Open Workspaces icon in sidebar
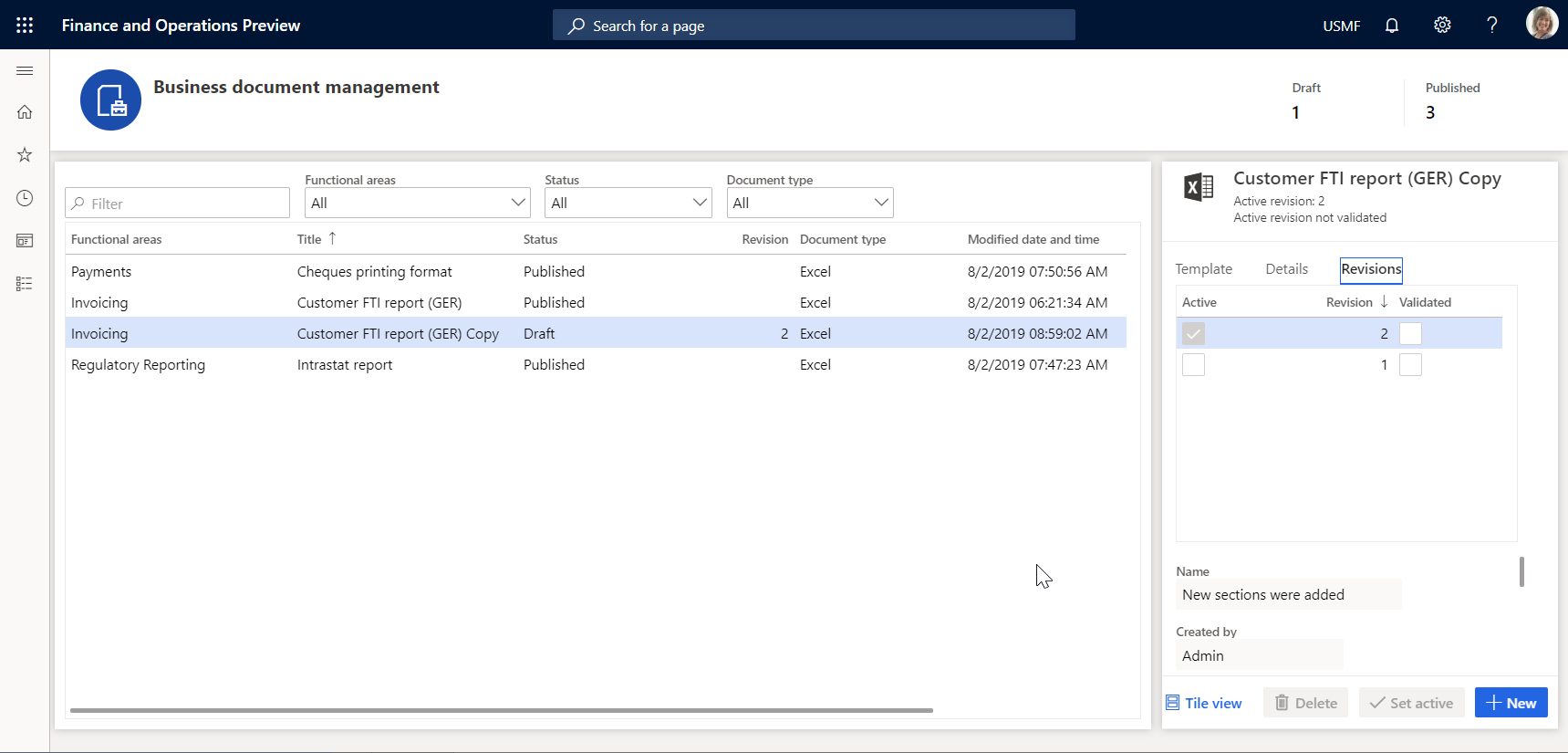This screenshot has height=753, width=1568. [x=25, y=241]
